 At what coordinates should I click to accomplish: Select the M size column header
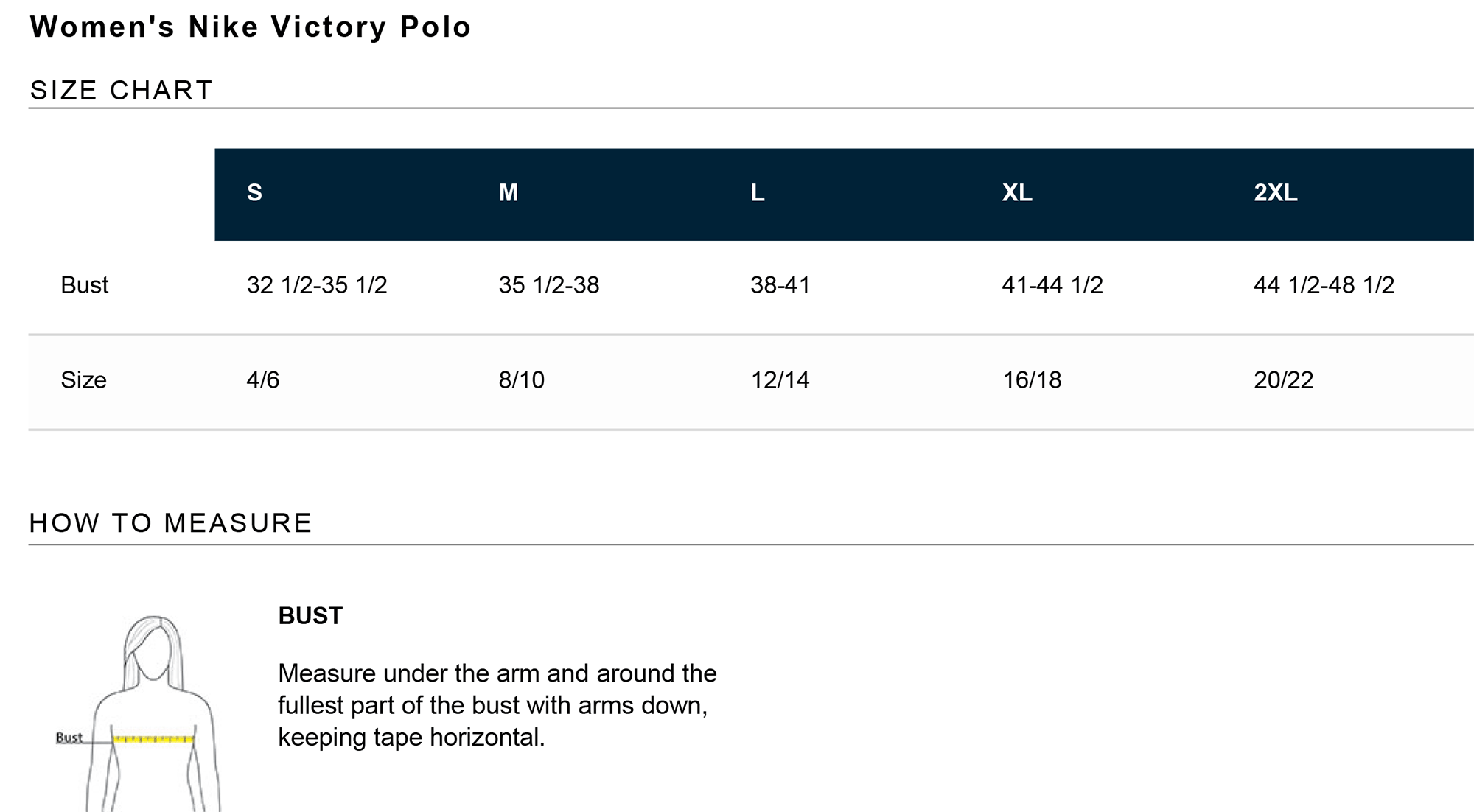point(509,193)
